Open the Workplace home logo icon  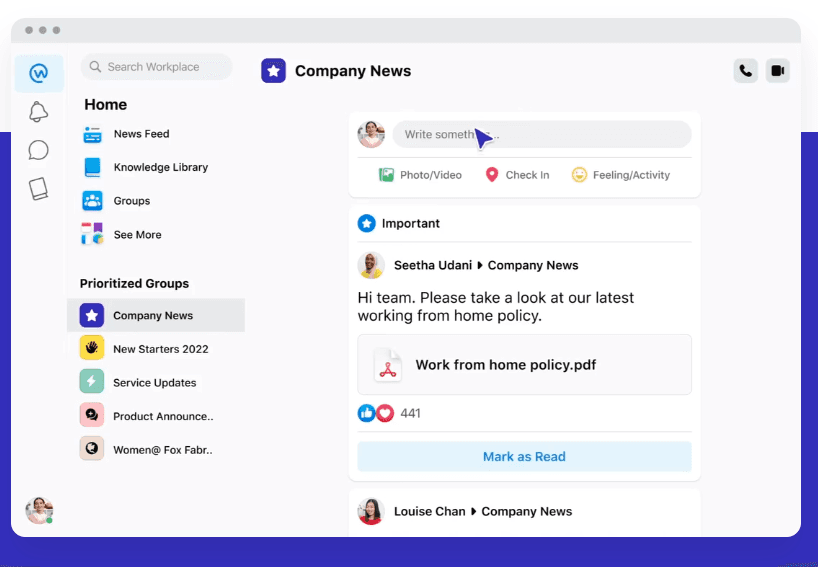coord(39,74)
